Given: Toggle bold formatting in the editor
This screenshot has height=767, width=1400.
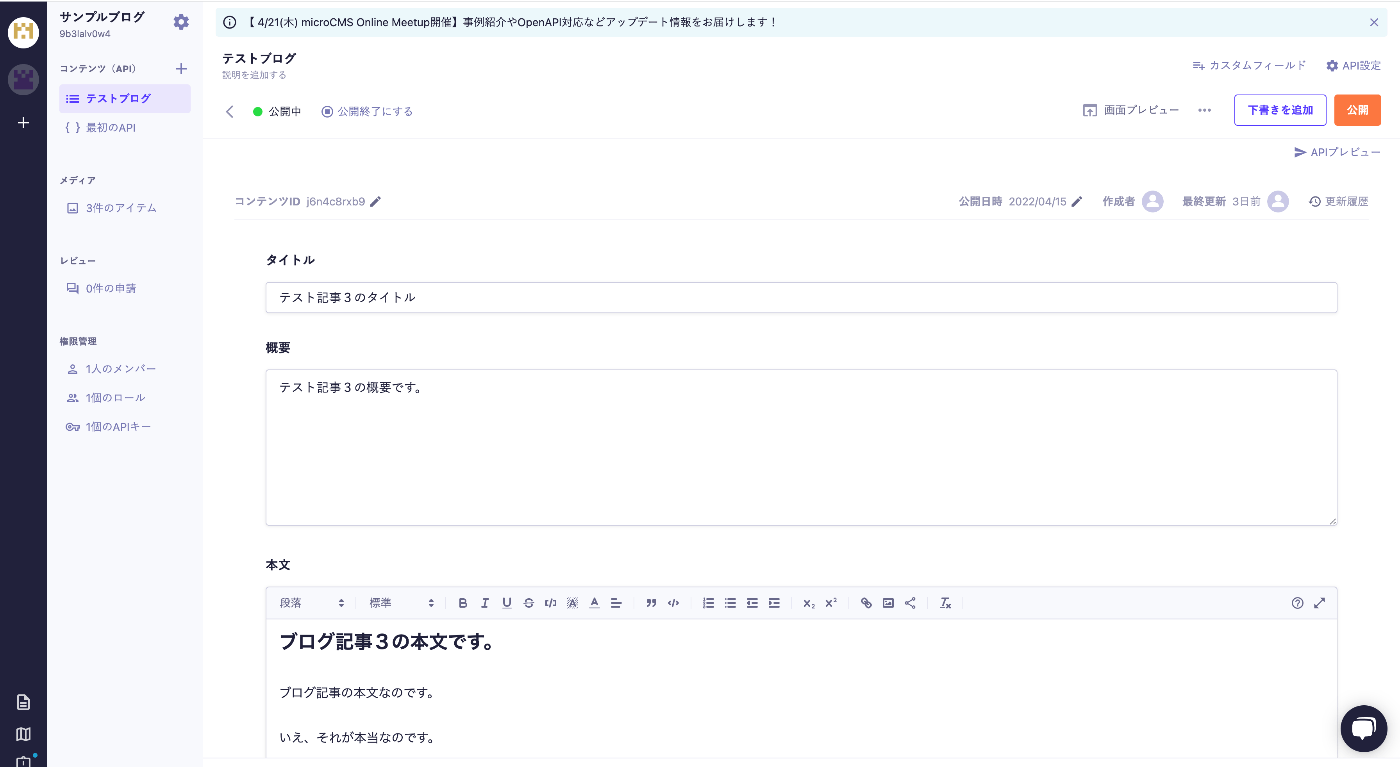Looking at the screenshot, I should 463,602.
